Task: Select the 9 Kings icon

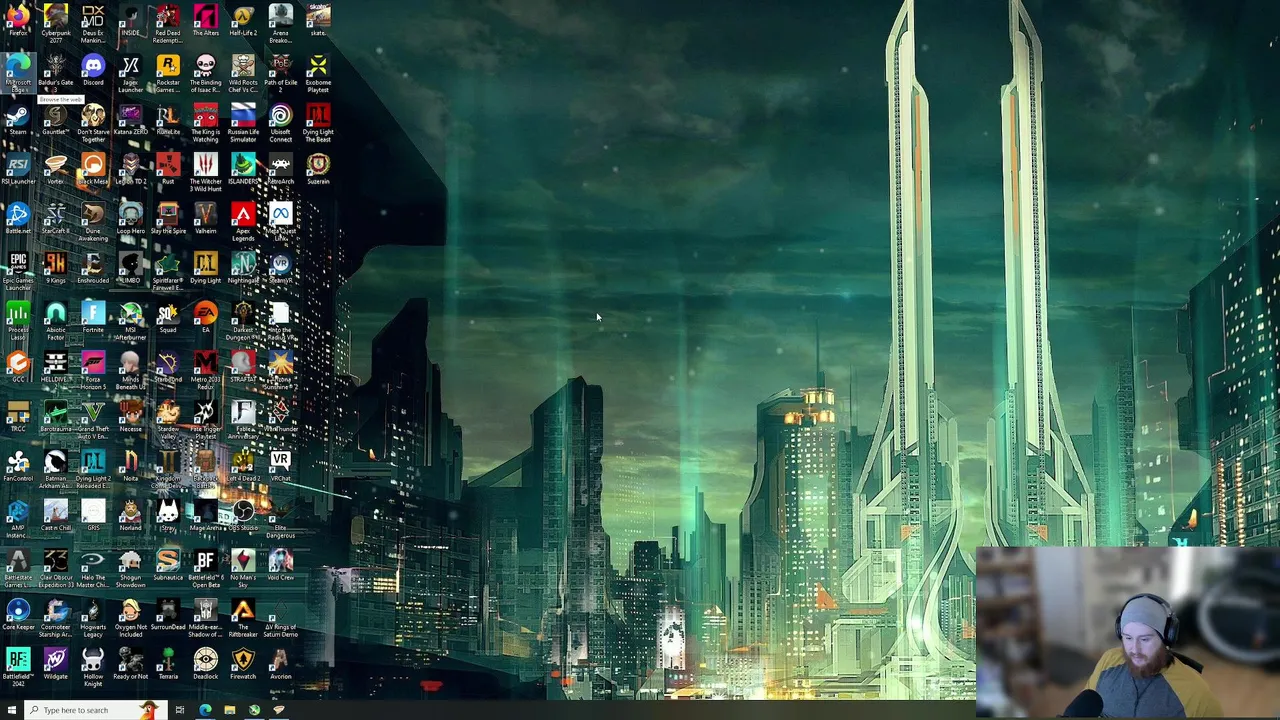Action: pos(55,268)
